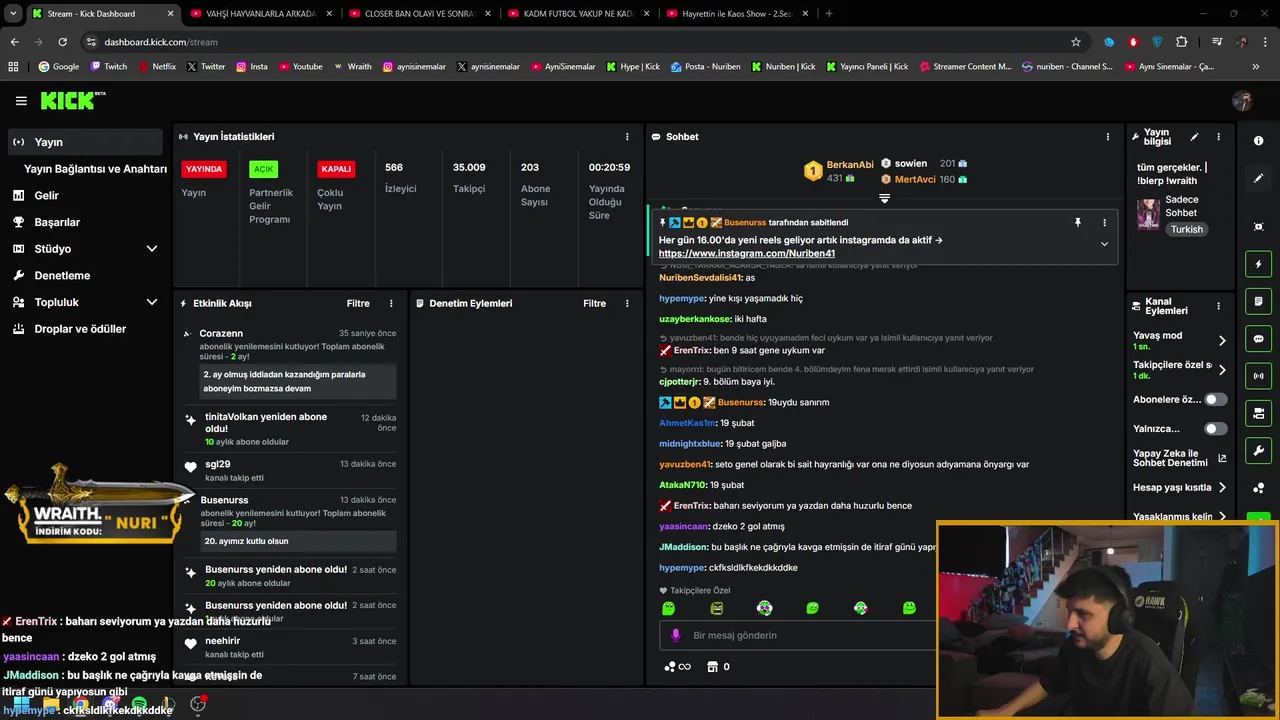Viewport: 1280px width, 720px height.
Task: Click the Kick logo
Action: coord(72,100)
